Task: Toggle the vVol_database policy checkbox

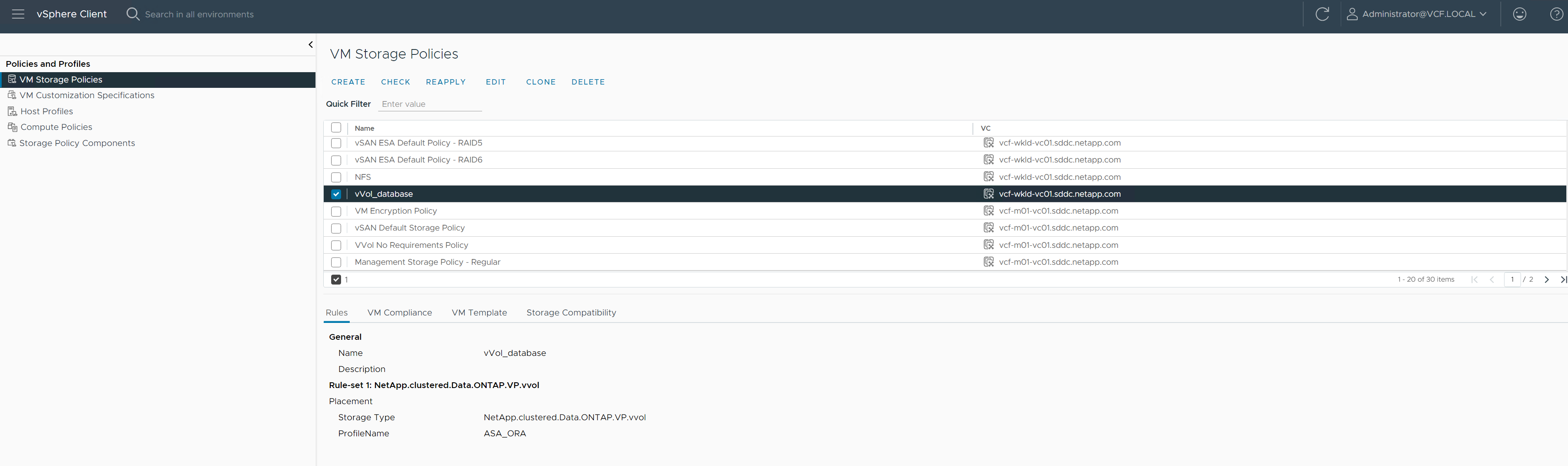Action: point(337,193)
